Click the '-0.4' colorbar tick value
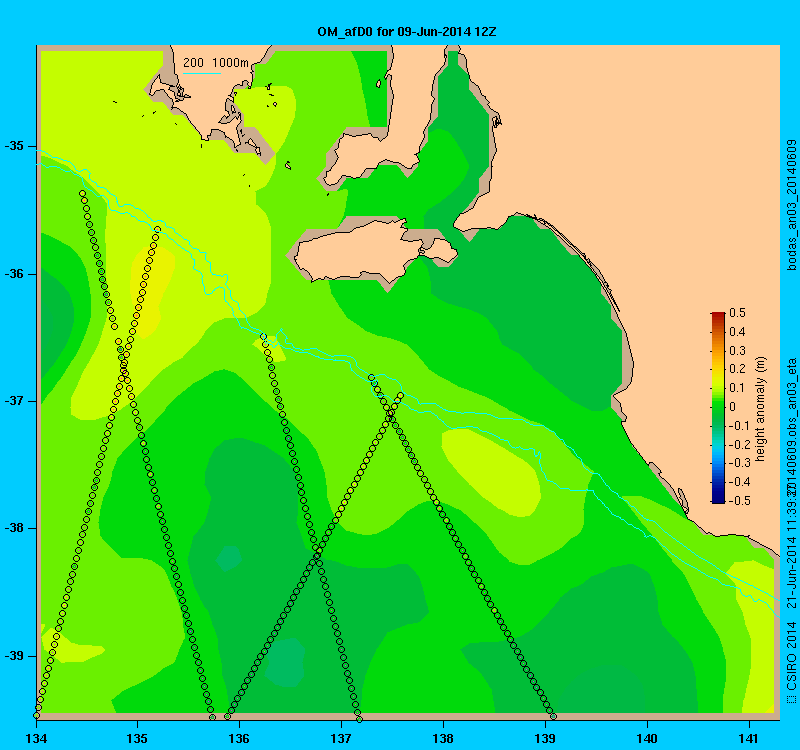Image resolution: width=800 pixels, height=750 pixels. pyautogui.click(x=740, y=482)
